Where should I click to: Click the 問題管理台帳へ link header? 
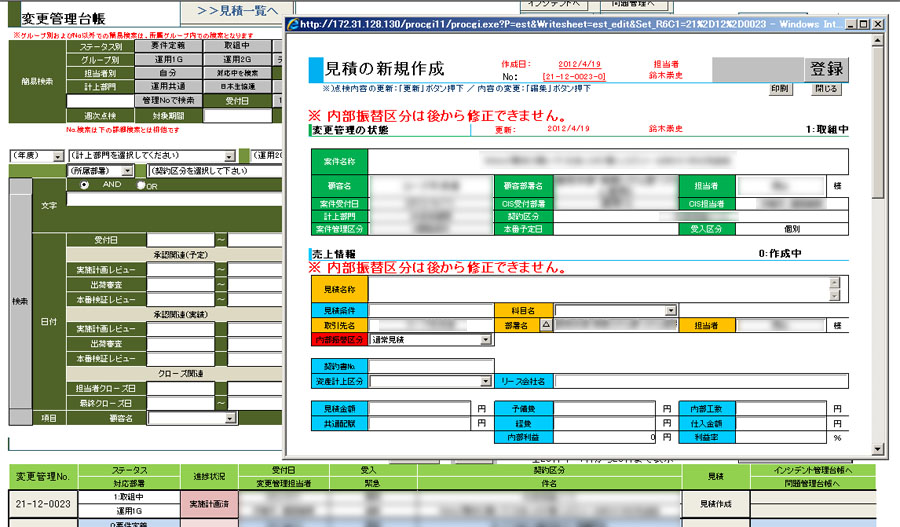pyautogui.click(x=813, y=483)
